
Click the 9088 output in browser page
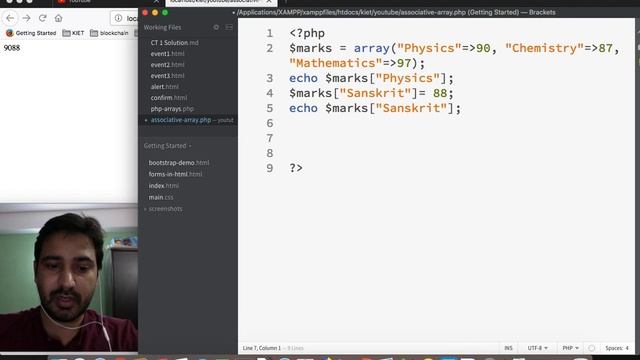pyautogui.click(x=12, y=48)
